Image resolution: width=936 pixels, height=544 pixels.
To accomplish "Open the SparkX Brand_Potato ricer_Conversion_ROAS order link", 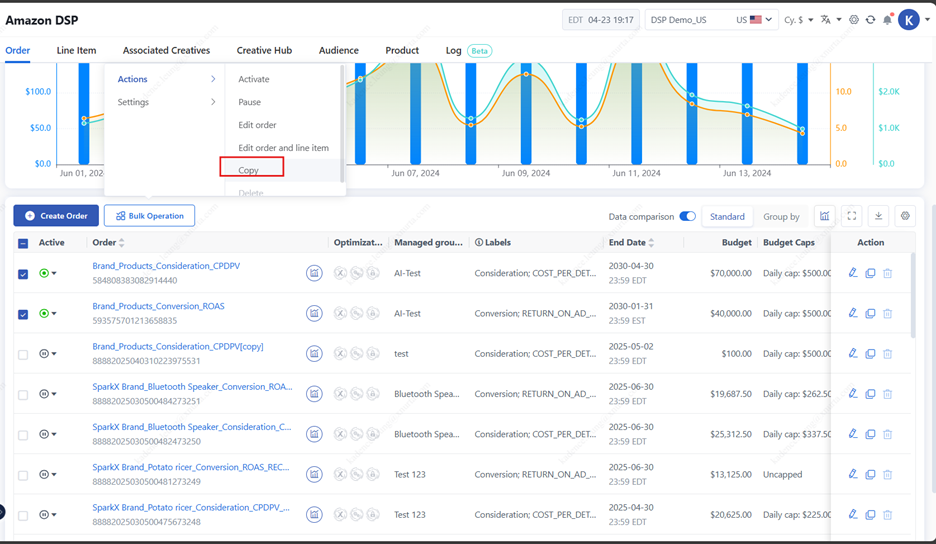I will (191, 467).
